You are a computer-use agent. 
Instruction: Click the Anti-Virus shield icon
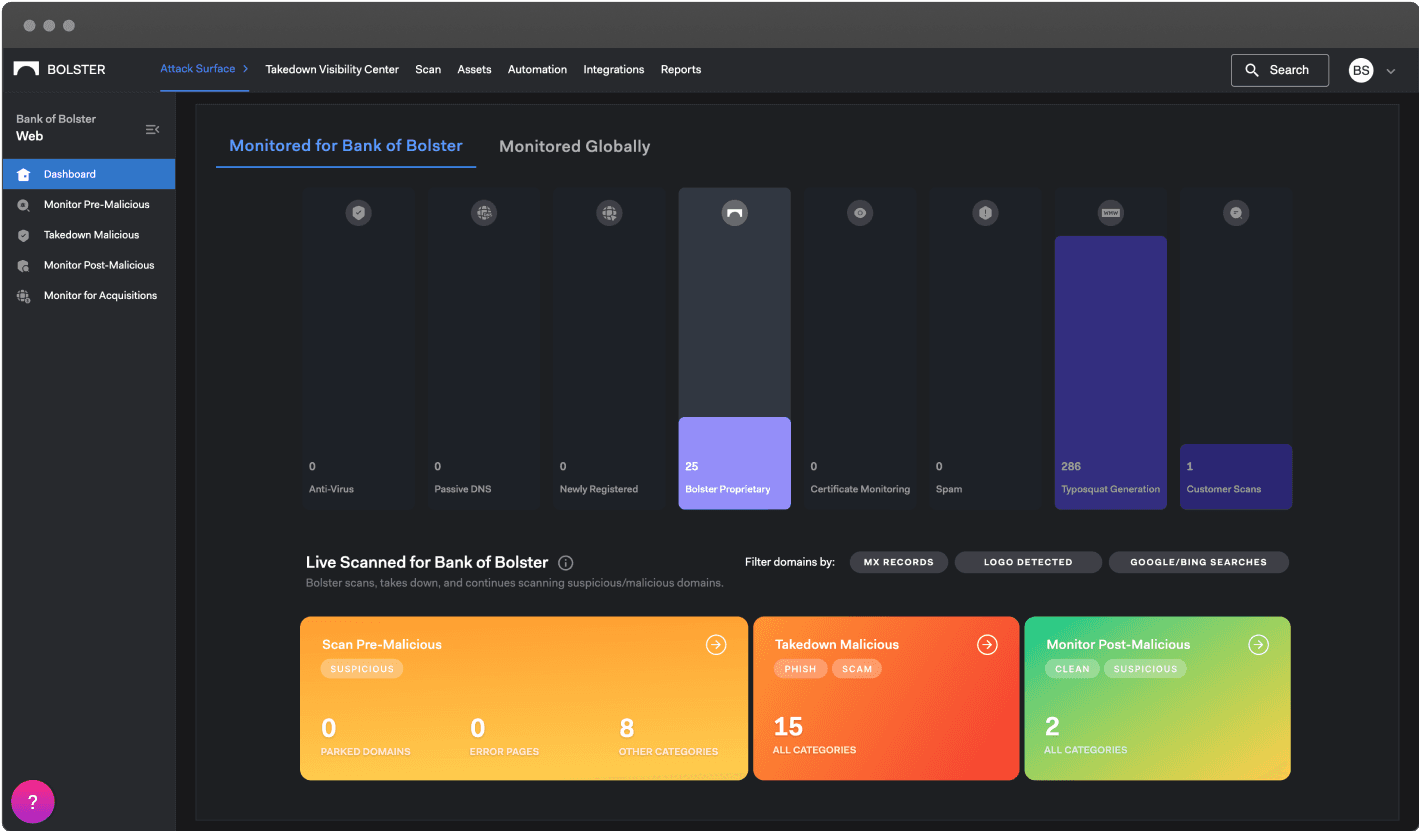point(359,212)
